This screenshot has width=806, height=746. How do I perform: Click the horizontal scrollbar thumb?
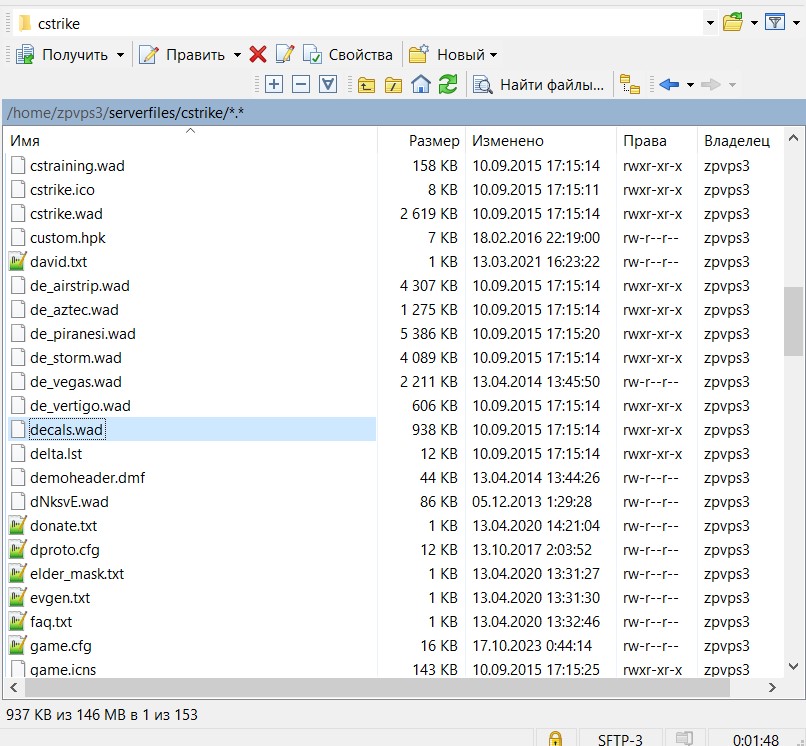(x=377, y=687)
